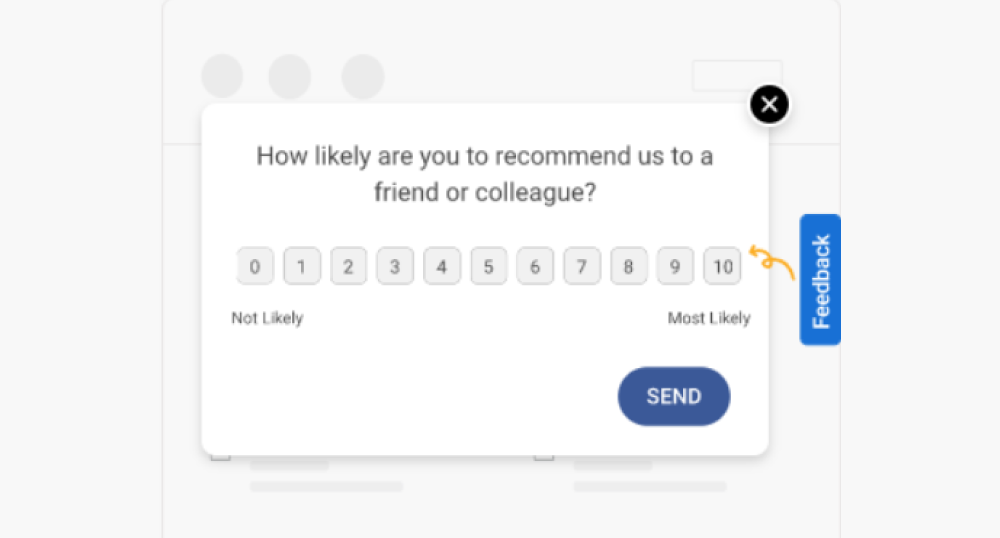1000x538 pixels.
Task: Pick the 7 rating box
Action: click(x=581, y=267)
